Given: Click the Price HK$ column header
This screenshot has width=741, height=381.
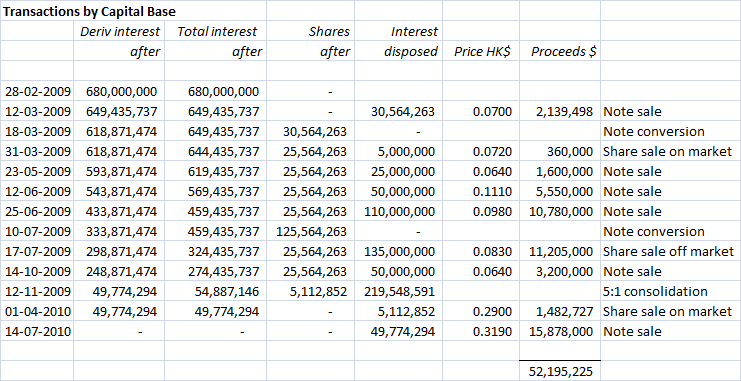Looking at the screenshot, I should (481, 52).
